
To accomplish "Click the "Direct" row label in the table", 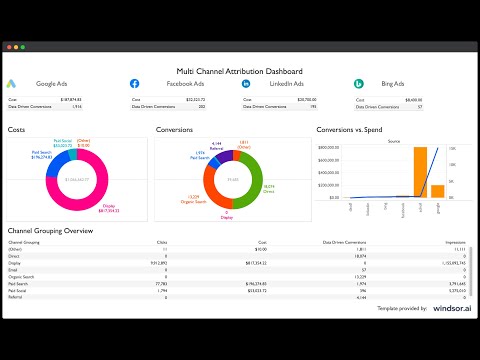I will tap(14, 256).
